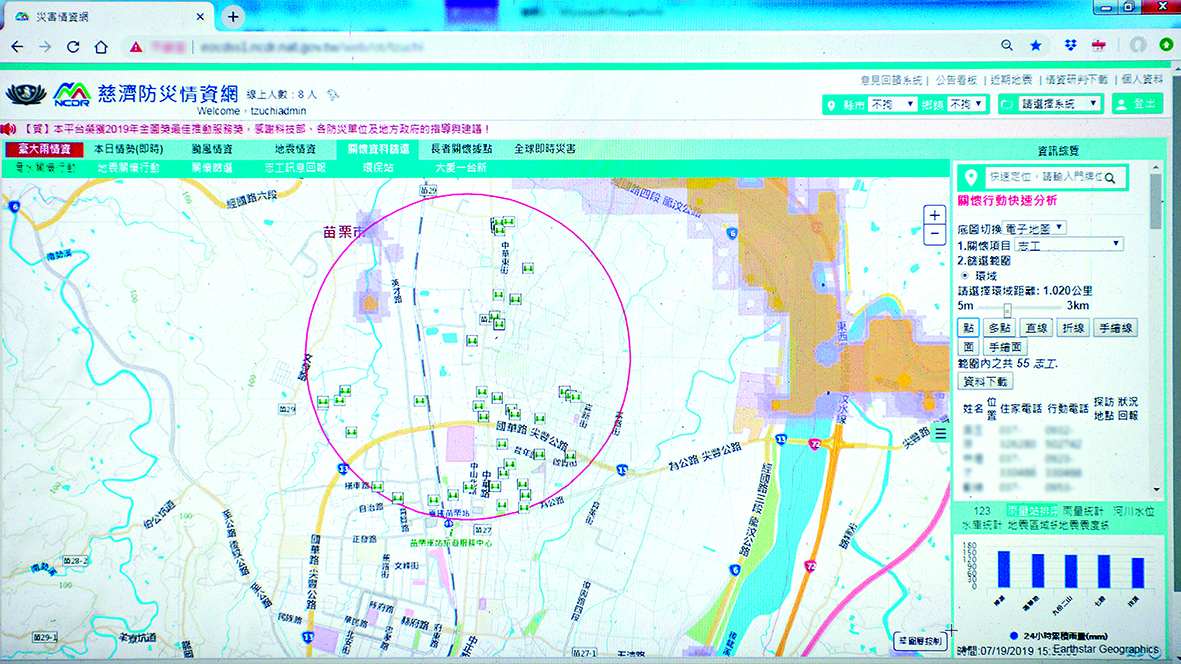The height and width of the screenshot is (664, 1181).
Task: Open the 大愛一台新 submenu item
Action: pos(462,167)
